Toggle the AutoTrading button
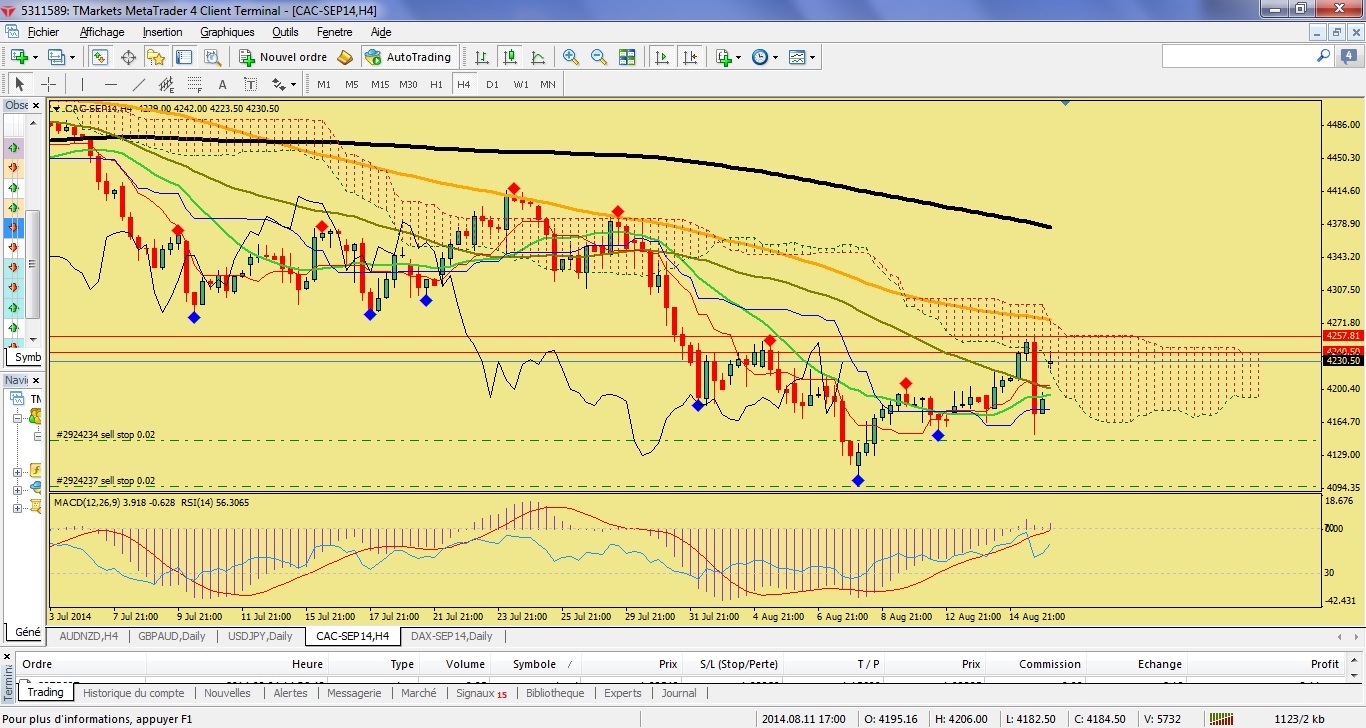 [x=410, y=57]
